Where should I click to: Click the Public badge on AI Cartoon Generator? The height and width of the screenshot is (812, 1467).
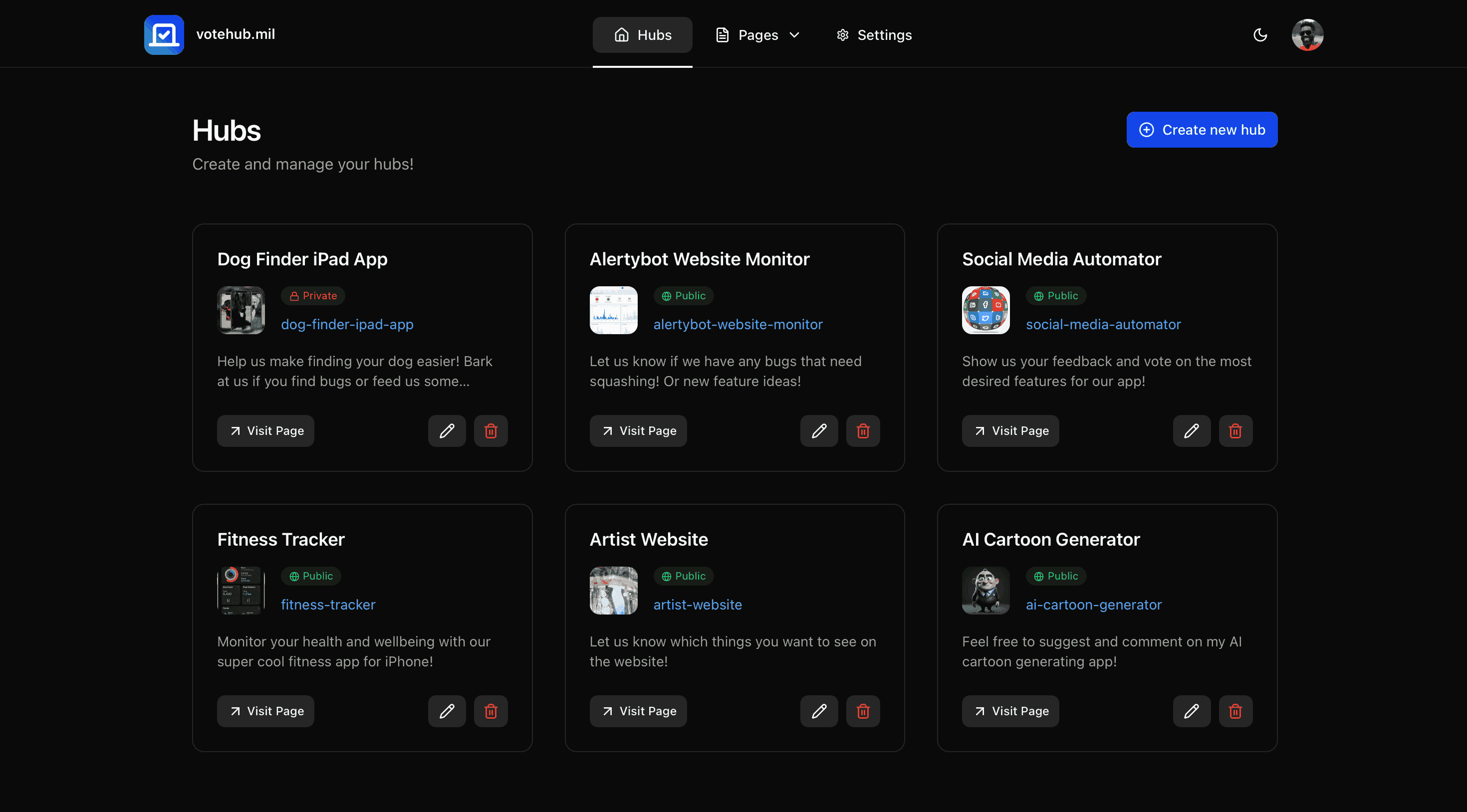click(1056, 576)
